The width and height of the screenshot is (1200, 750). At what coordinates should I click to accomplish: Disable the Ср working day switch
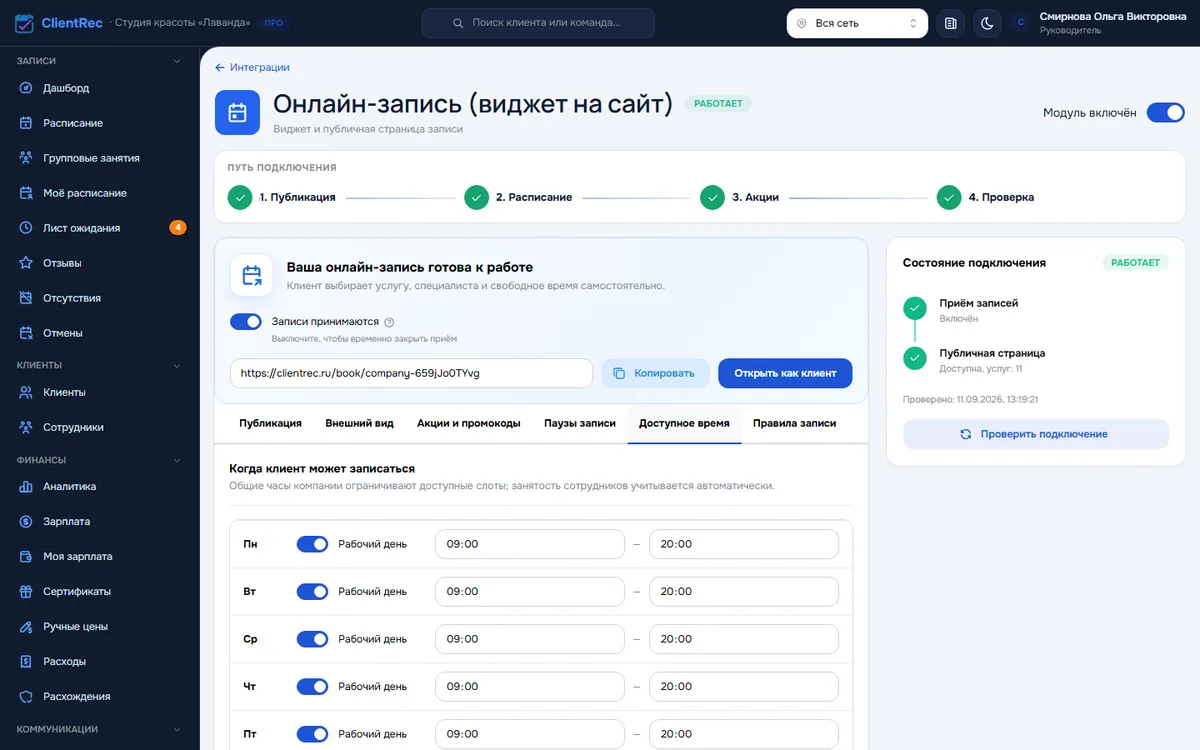click(x=312, y=639)
